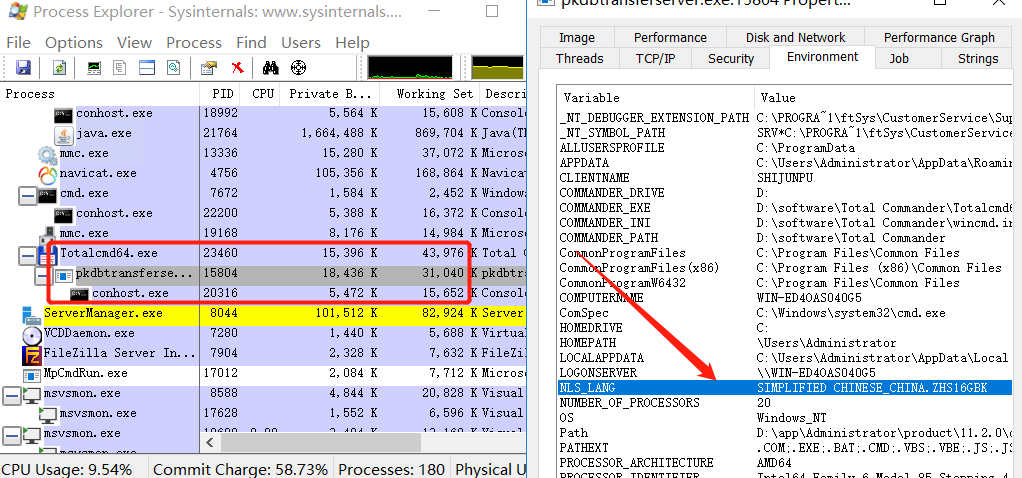Click the MpCmdRun.exe process icon
This screenshot has width=1022, height=478.
[x=32, y=374]
